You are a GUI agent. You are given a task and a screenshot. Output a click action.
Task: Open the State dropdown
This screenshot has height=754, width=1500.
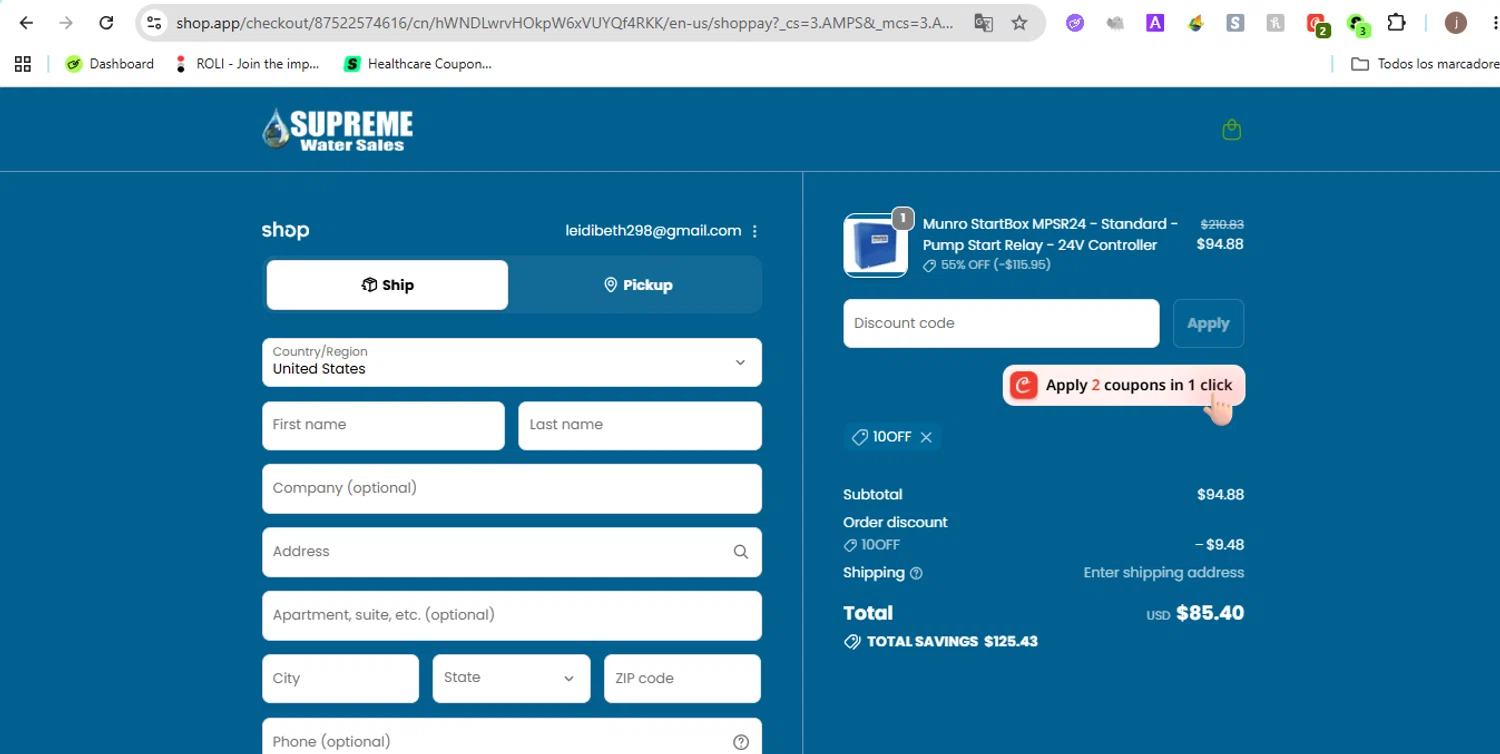point(511,679)
